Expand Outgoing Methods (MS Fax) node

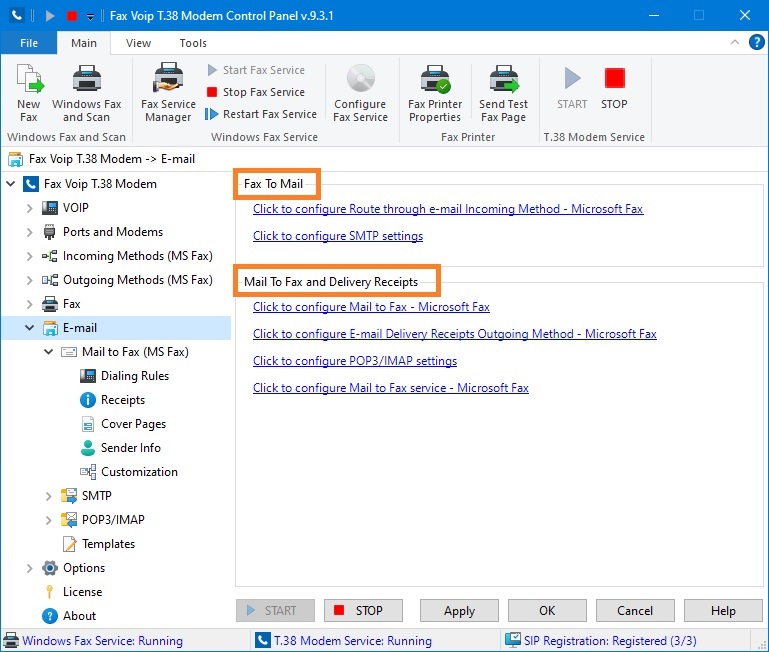[29, 280]
